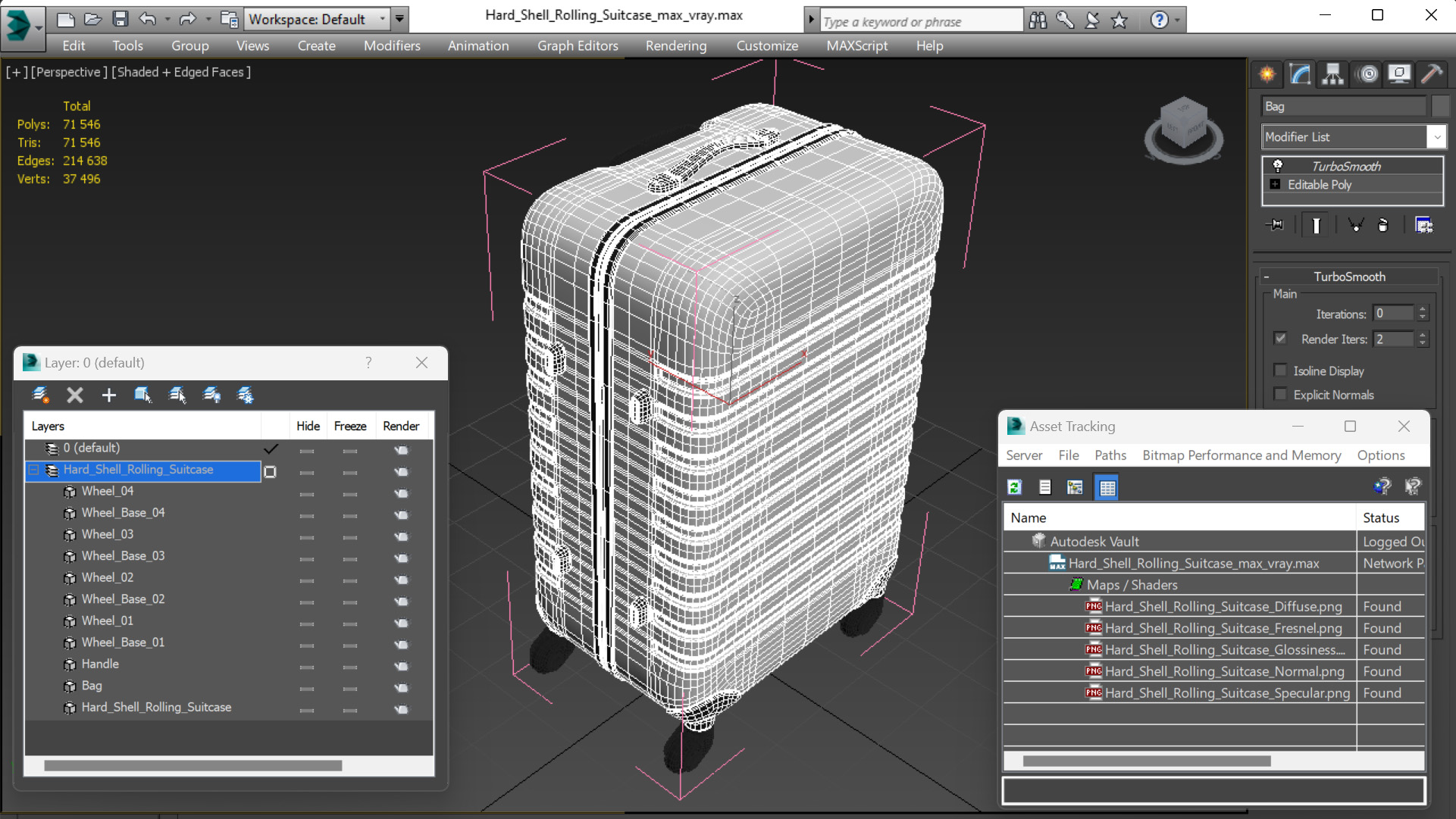Enable the Isoline Display checkbox
The height and width of the screenshot is (819, 1456).
pos(1281,370)
